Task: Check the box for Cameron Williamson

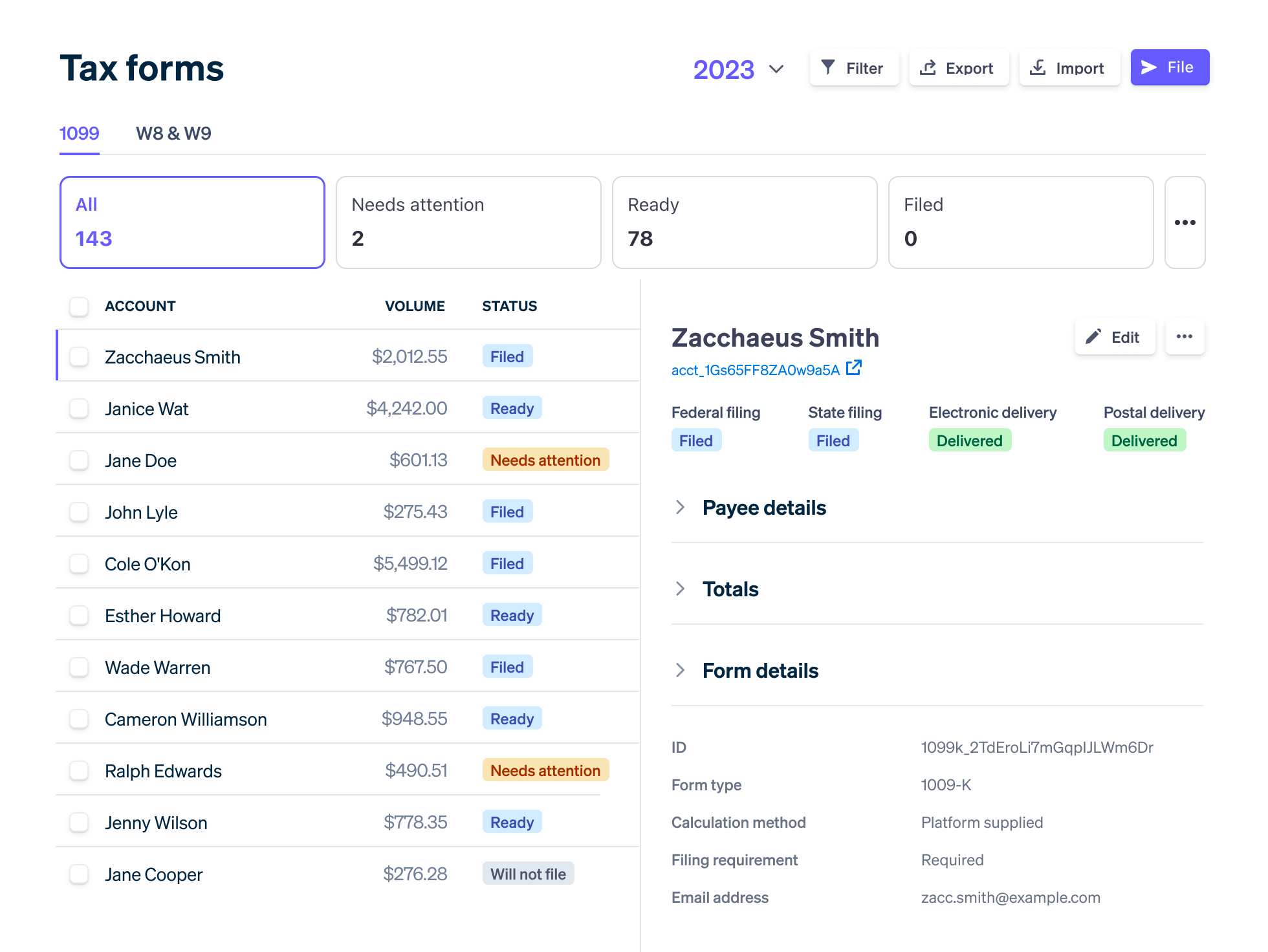Action: pyautogui.click(x=79, y=719)
